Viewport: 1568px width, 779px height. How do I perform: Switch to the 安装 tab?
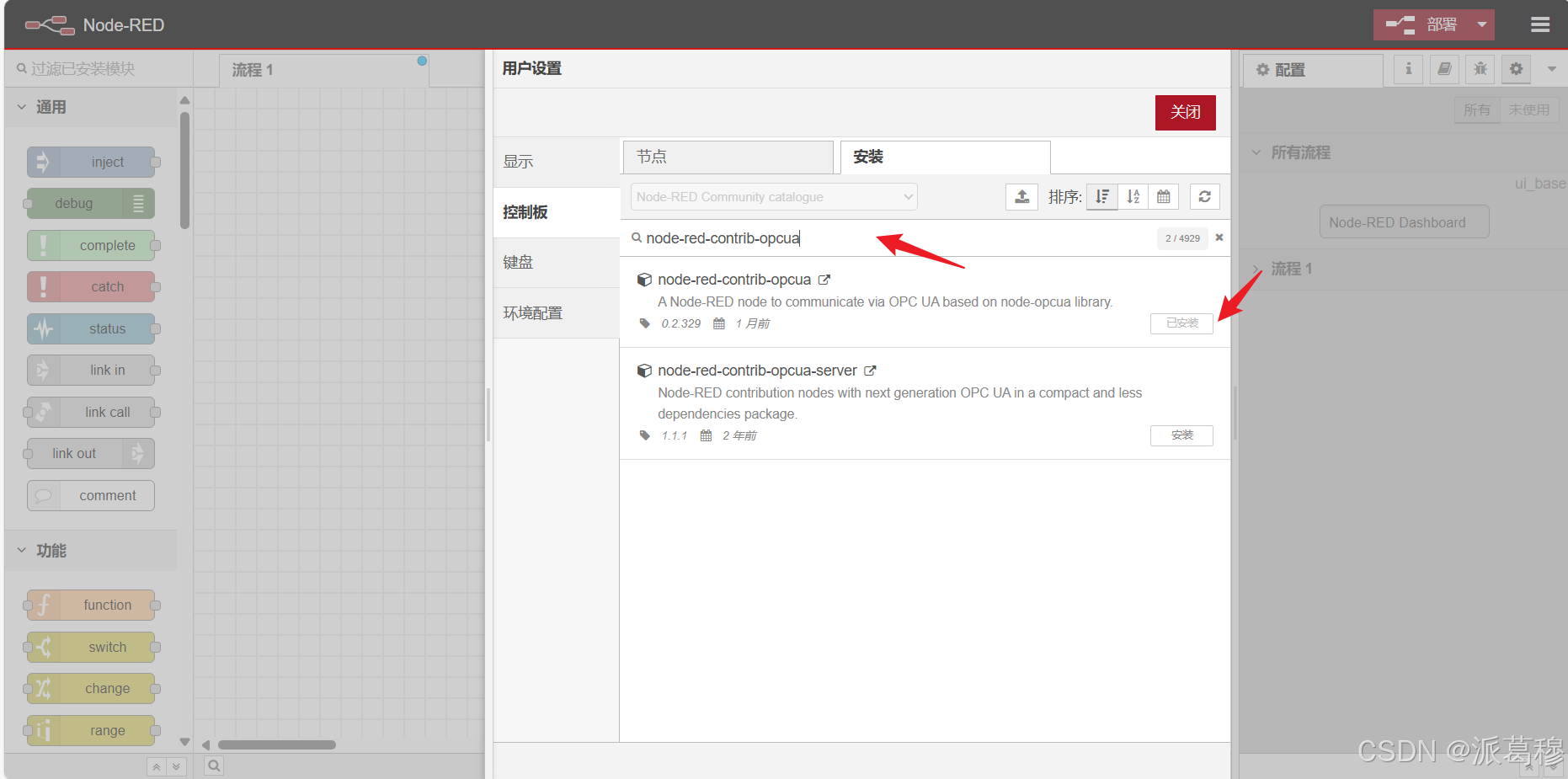click(945, 157)
